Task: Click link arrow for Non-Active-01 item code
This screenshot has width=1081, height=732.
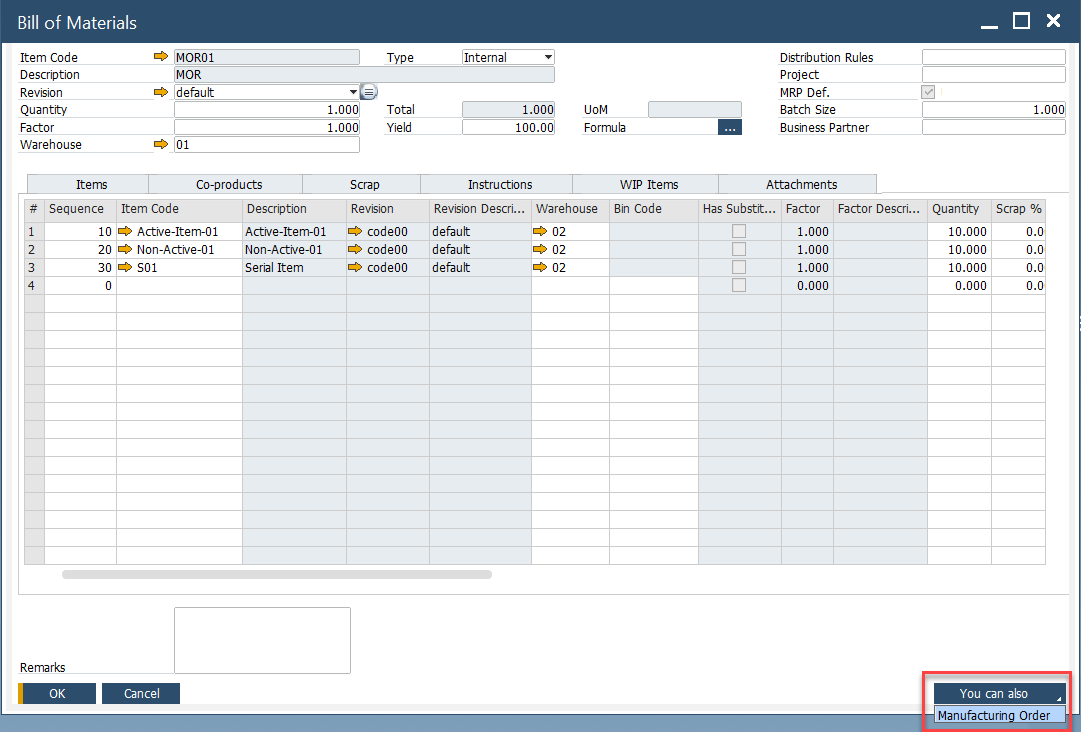Action: [x=125, y=250]
